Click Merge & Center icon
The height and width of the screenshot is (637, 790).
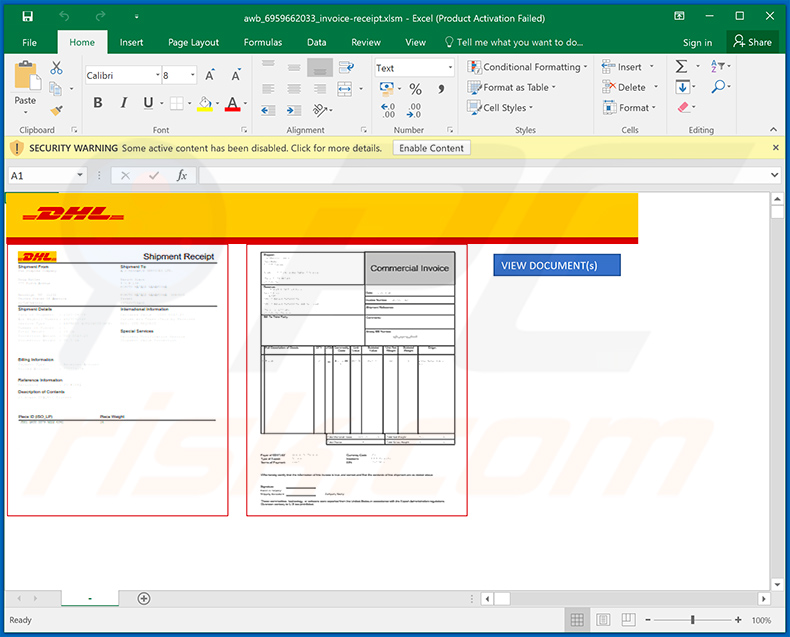345,89
